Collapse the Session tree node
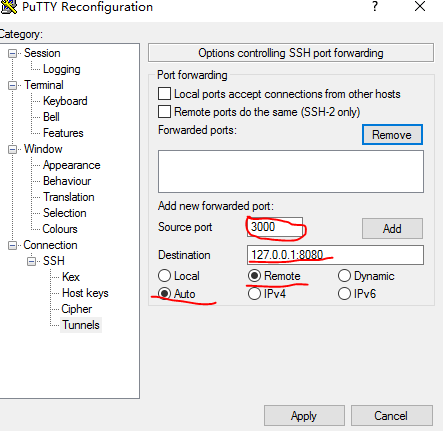The image size is (443, 431). coord(12,53)
